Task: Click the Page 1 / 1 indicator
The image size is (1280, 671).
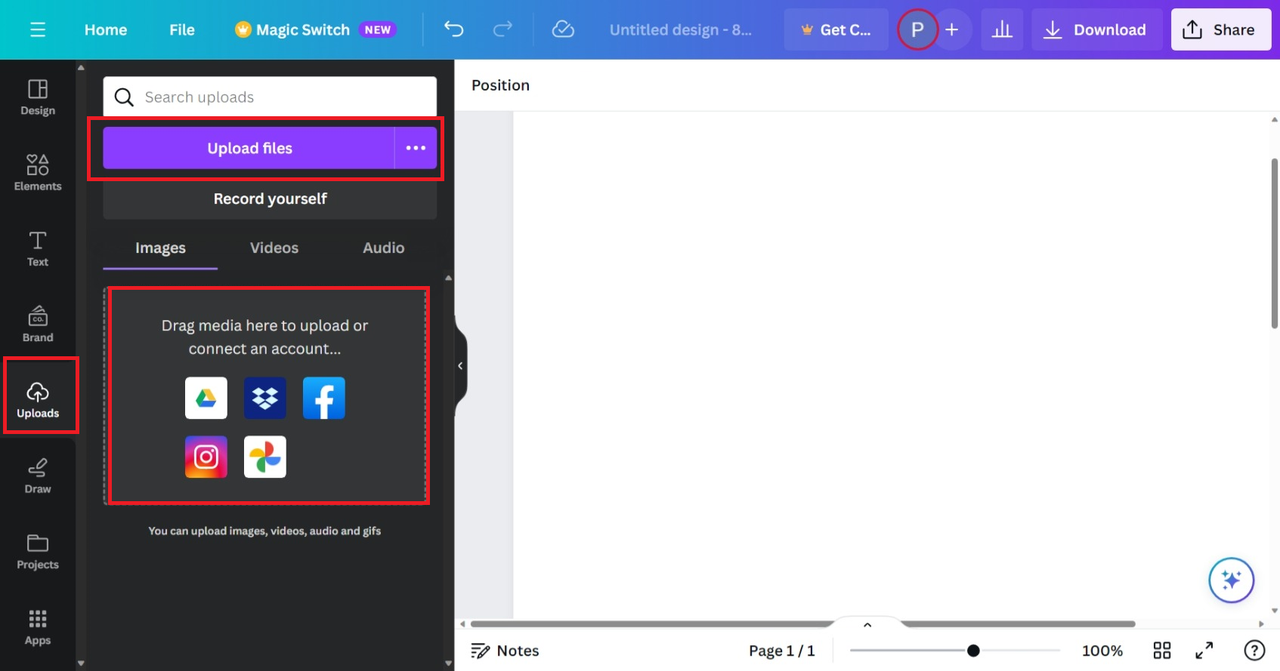Action: 782,651
